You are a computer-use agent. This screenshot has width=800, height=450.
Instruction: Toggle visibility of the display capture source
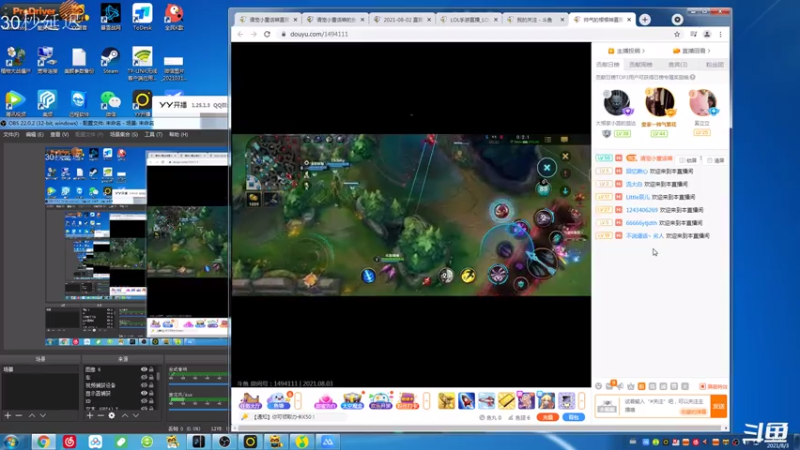[x=144, y=393]
